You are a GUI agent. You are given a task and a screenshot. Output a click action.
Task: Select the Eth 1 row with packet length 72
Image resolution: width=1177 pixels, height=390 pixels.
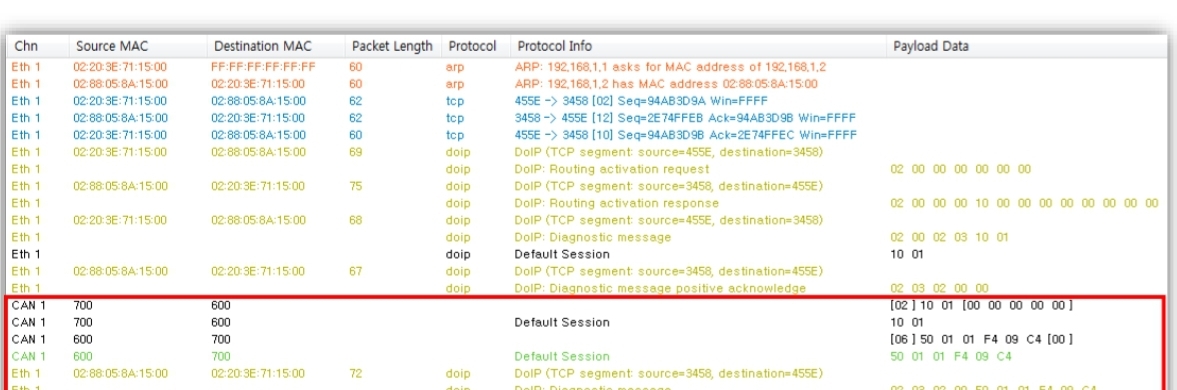[587, 373]
